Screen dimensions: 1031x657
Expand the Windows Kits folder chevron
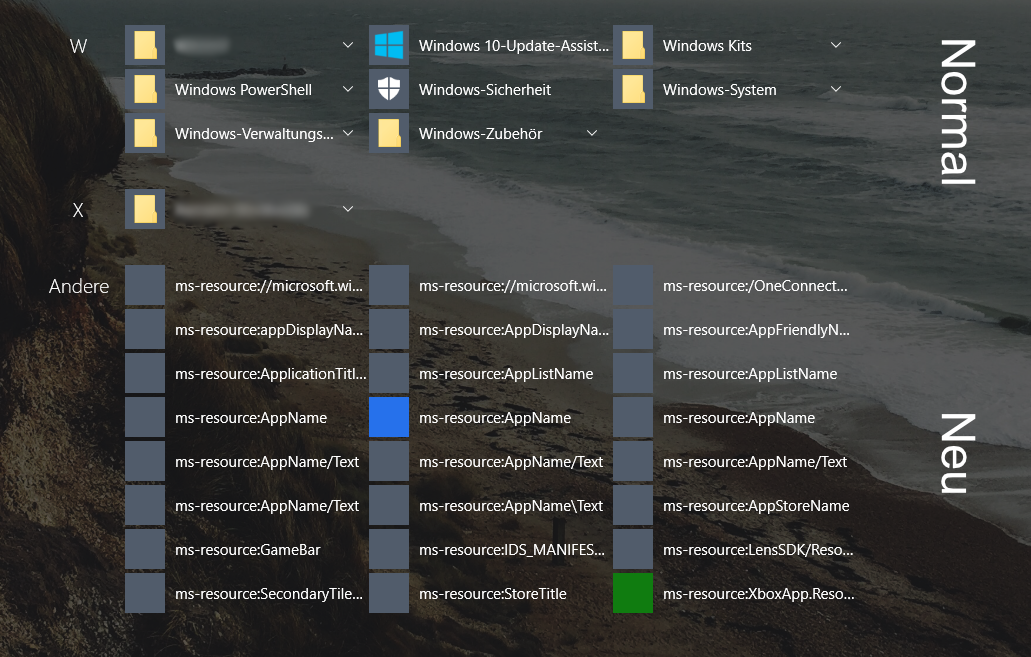[x=836, y=45]
